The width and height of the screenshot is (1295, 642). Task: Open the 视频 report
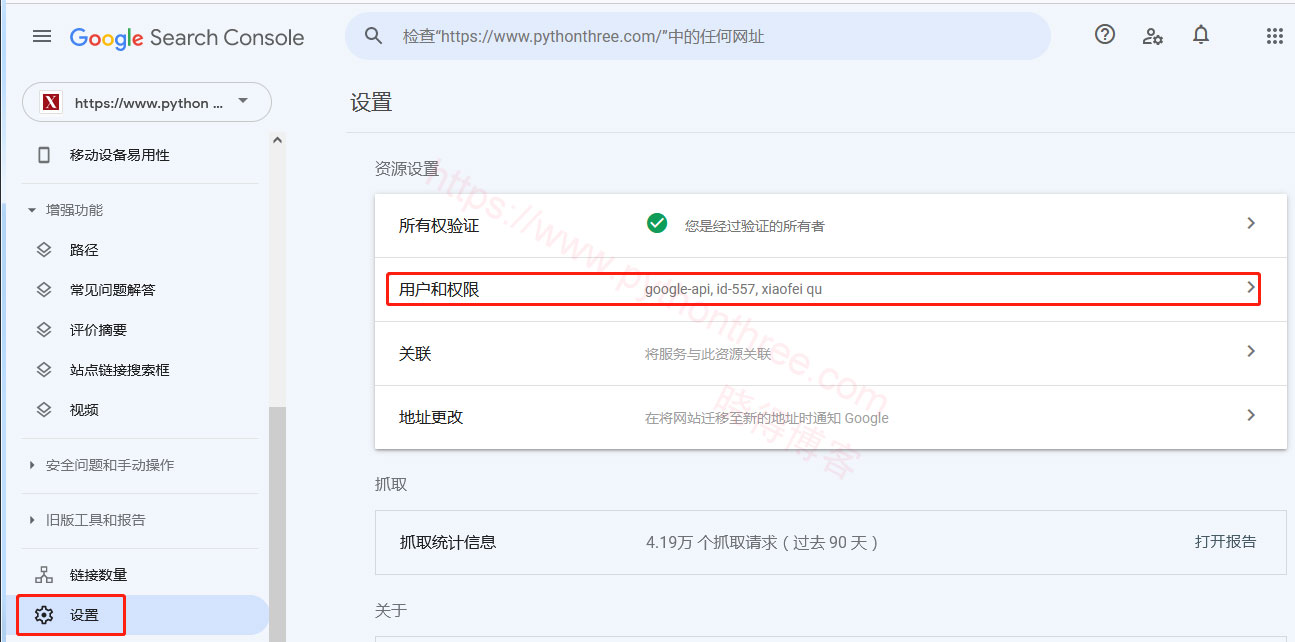[137, 410]
